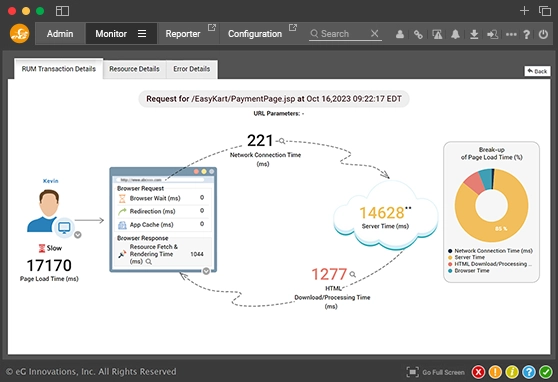Click the Redirection (ms) row
Screen dimensions: 558x382
pos(163,211)
